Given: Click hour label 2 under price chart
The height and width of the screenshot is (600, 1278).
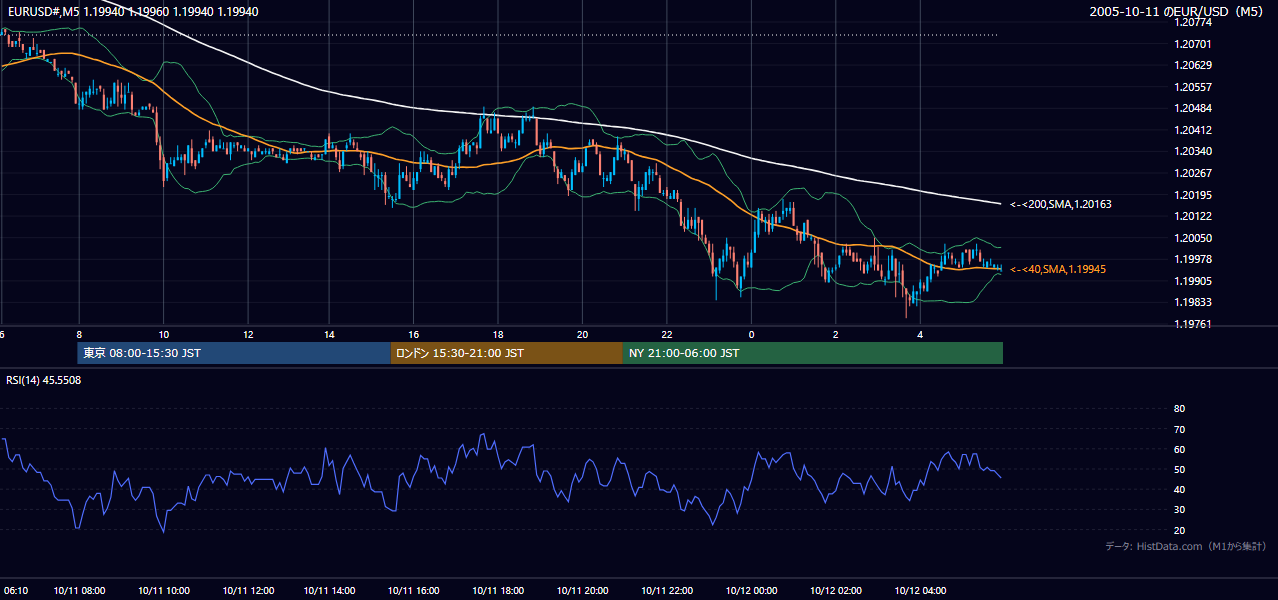Looking at the screenshot, I should coord(835,335).
